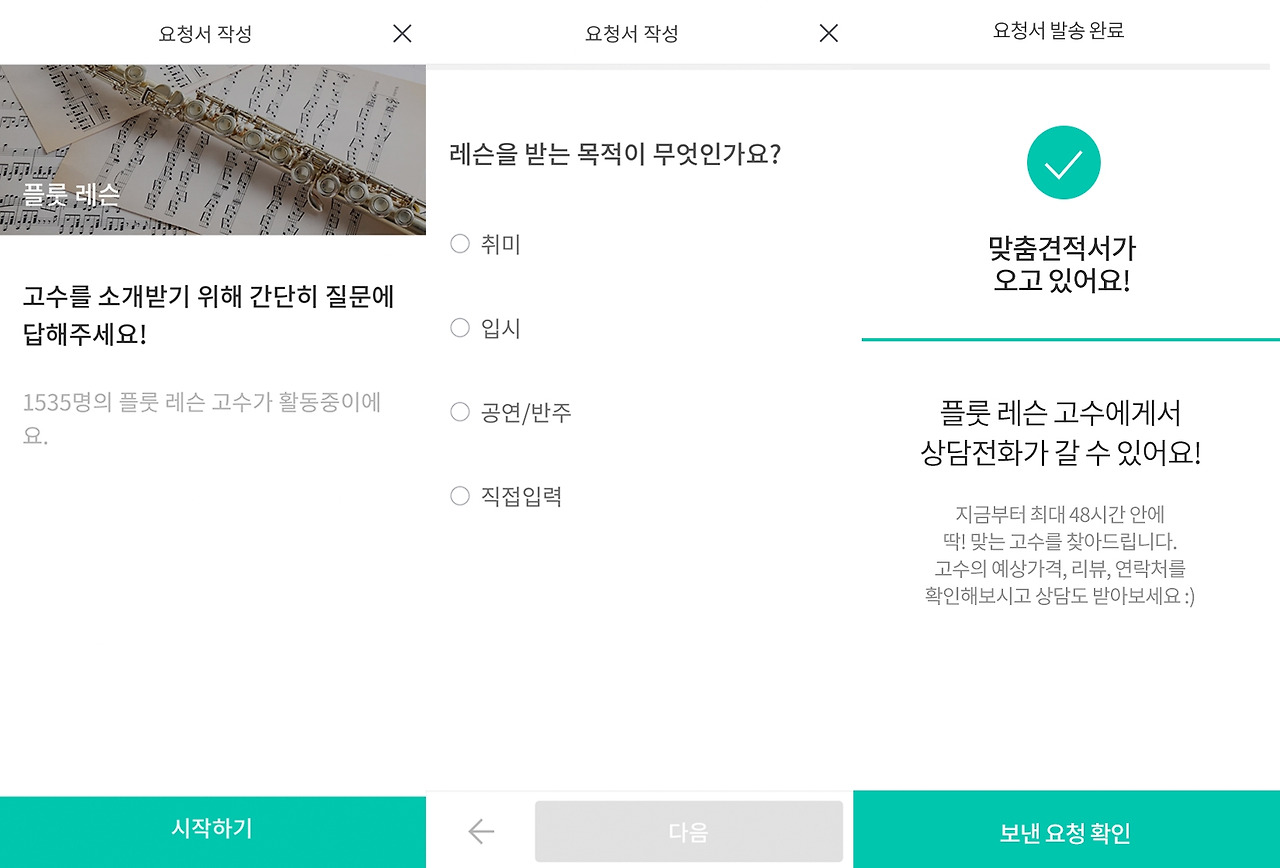Viewport: 1280px width, 868px height.
Task: Click the flute lesson header photo
Action: pyautogui.click(x=212, y=145)
